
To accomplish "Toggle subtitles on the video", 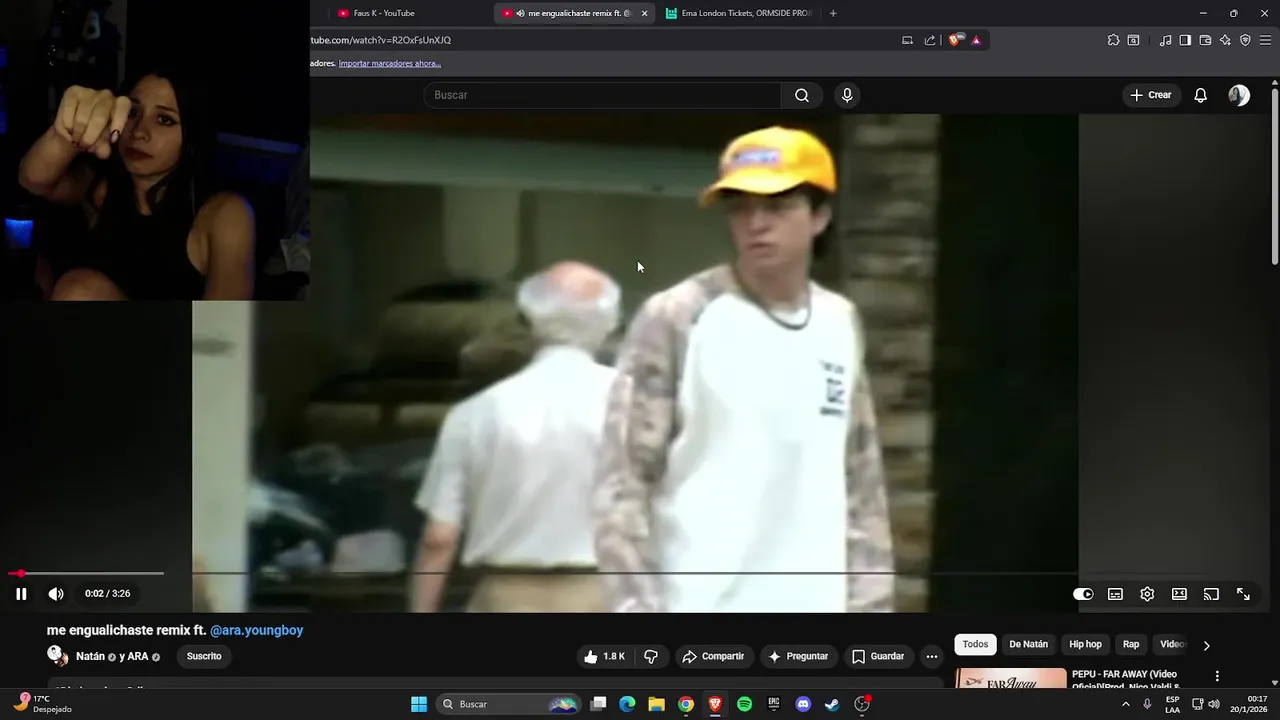I will pos(1115,594).
